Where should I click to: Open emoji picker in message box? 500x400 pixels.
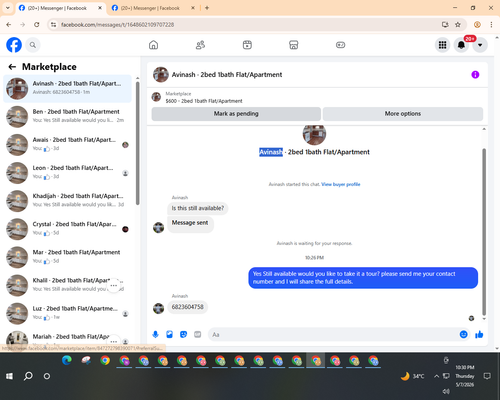pyautogui.click(x=463, y=334)
